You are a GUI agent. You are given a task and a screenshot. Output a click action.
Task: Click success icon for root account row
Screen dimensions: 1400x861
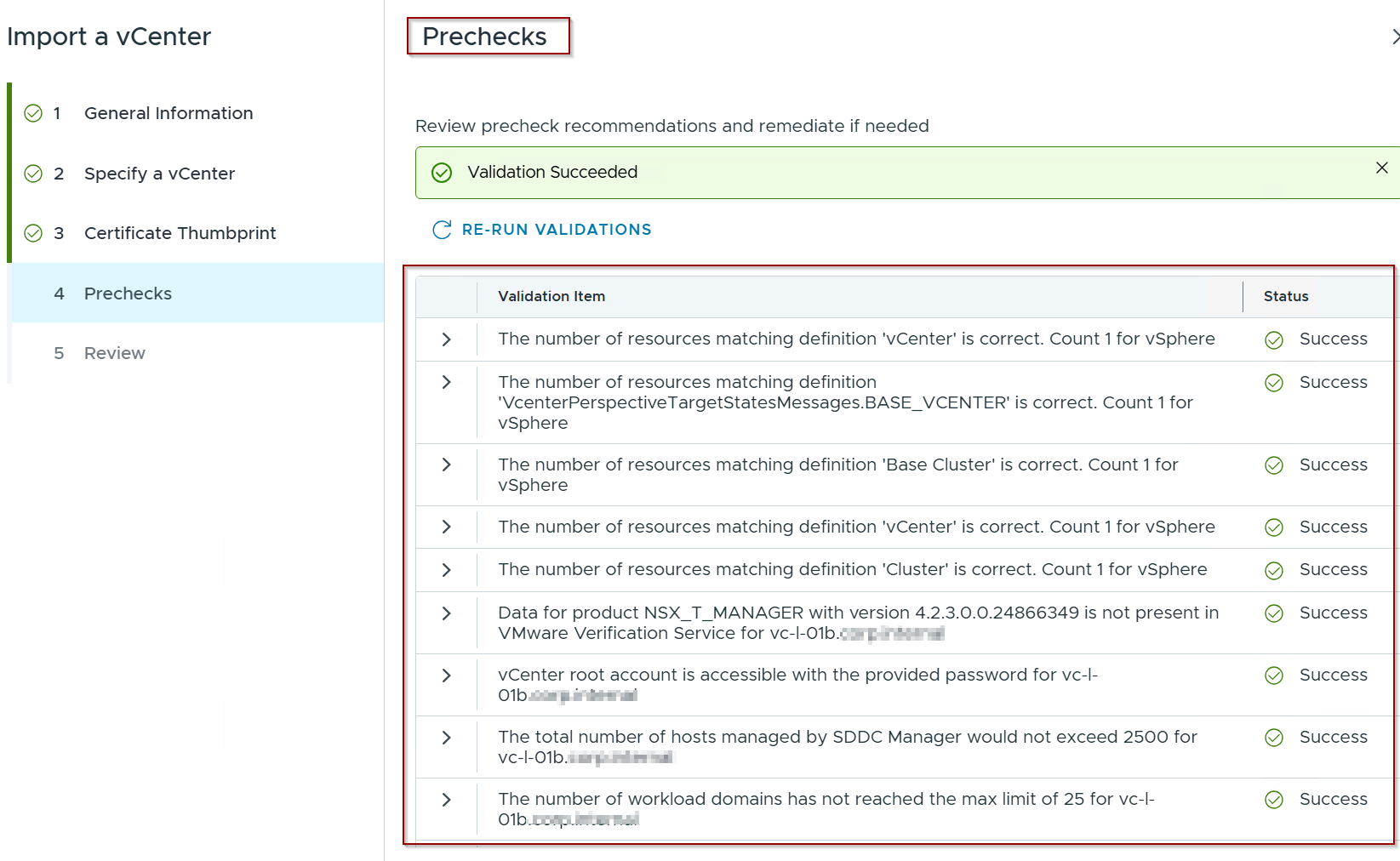(1273, 676)
